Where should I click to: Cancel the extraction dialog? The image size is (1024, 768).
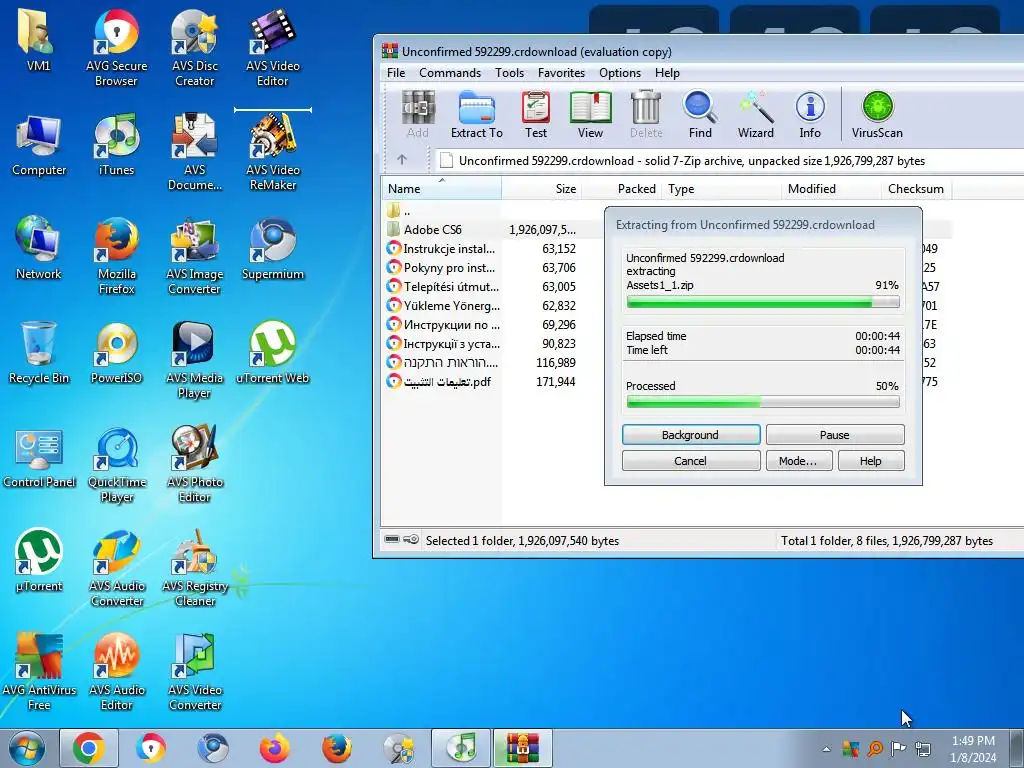pyautogui.click(x=691, y=460)
